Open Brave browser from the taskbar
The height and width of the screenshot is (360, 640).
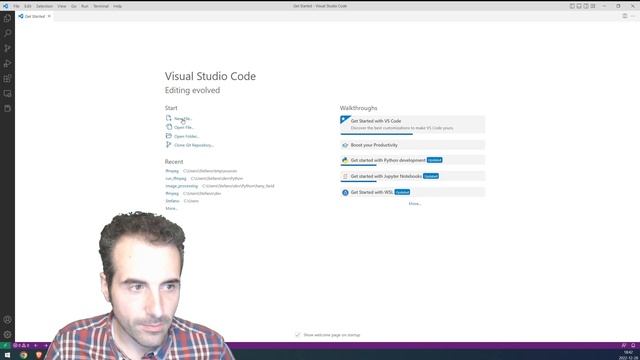coord(39,355)
